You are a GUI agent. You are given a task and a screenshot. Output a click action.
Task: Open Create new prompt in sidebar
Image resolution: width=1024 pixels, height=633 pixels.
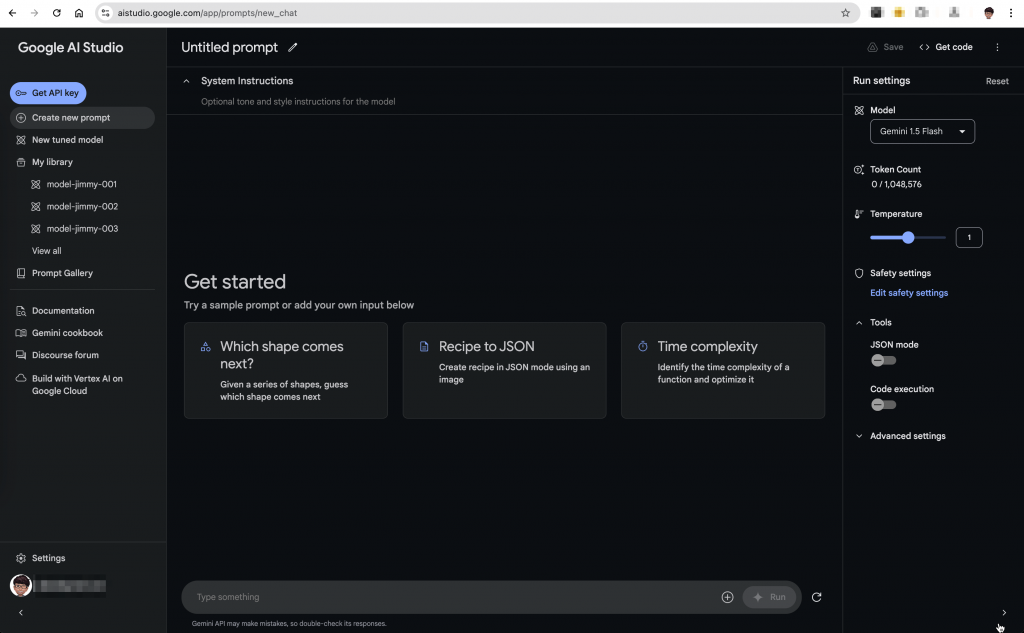pos(82,118)
